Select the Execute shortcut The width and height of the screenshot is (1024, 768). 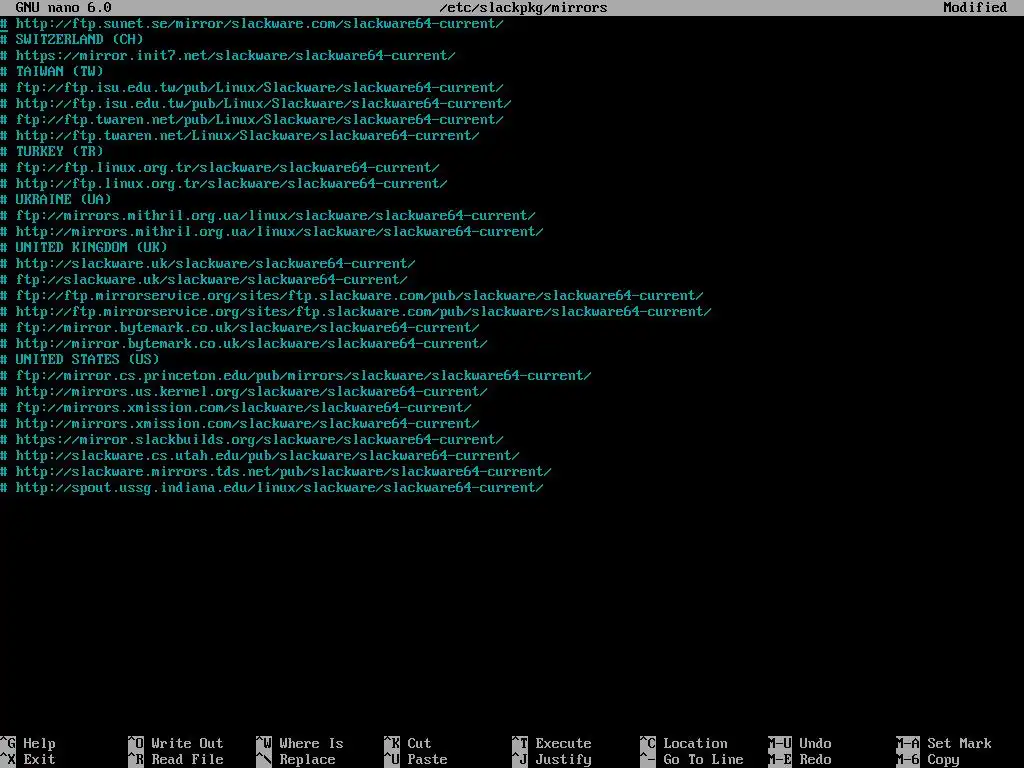pyautogui.click(x=552, y=743)
